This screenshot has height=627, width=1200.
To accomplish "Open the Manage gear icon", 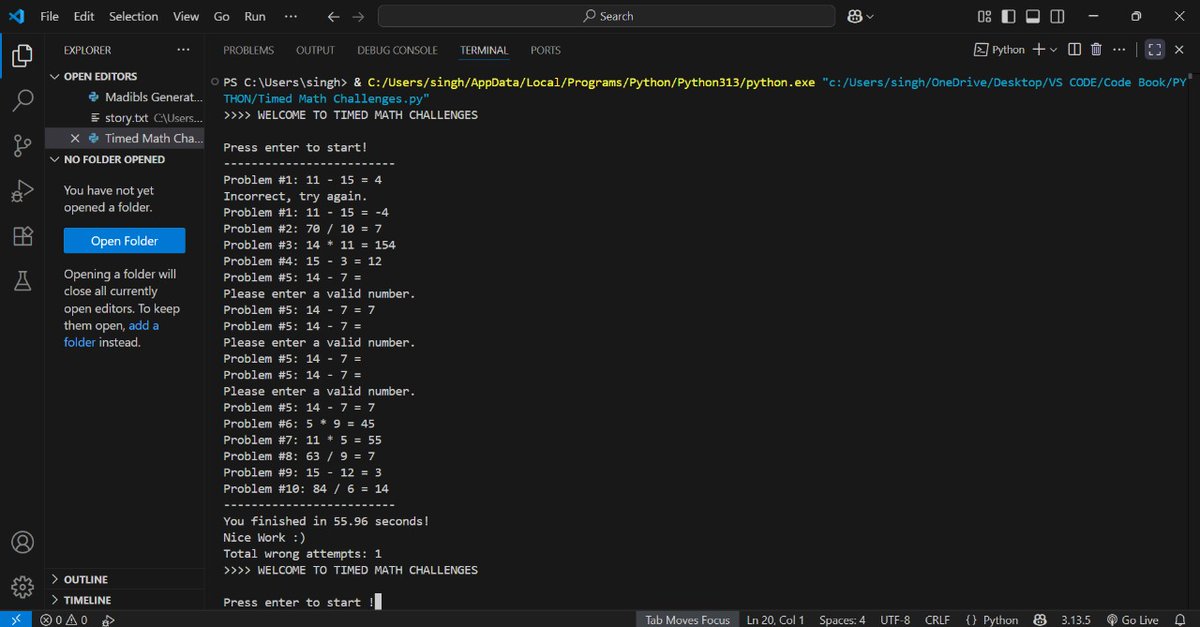I will 22,587.
